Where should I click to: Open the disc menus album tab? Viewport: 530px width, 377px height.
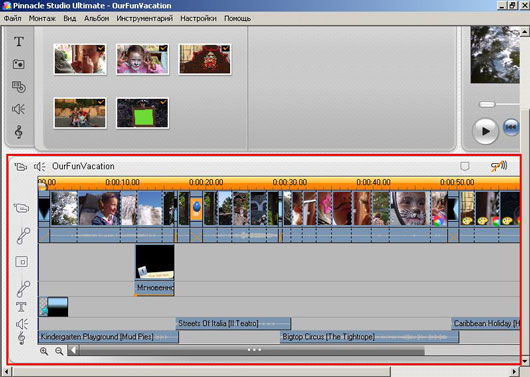click(19, 87)
